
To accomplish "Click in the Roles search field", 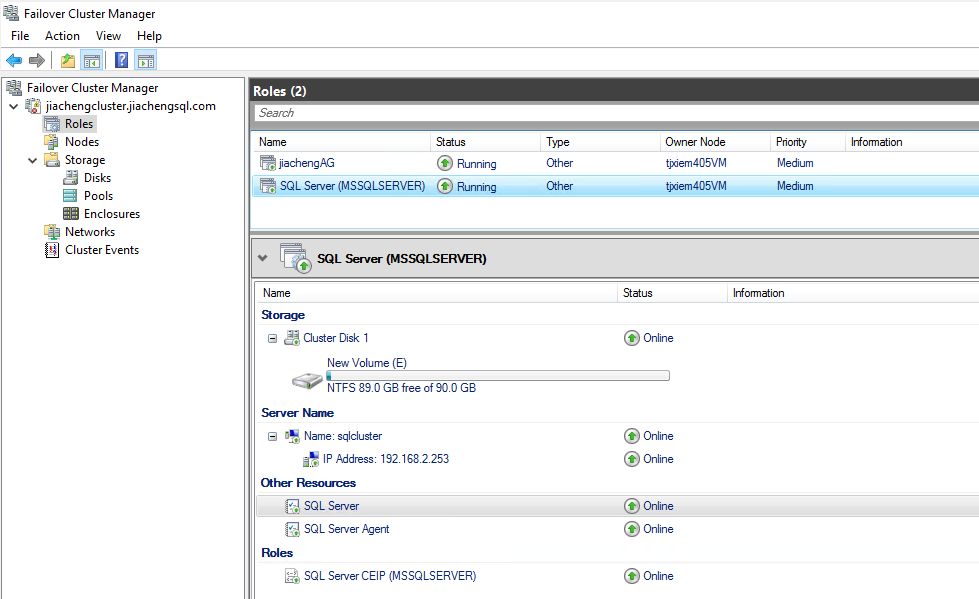I will (x=600, y=113).
